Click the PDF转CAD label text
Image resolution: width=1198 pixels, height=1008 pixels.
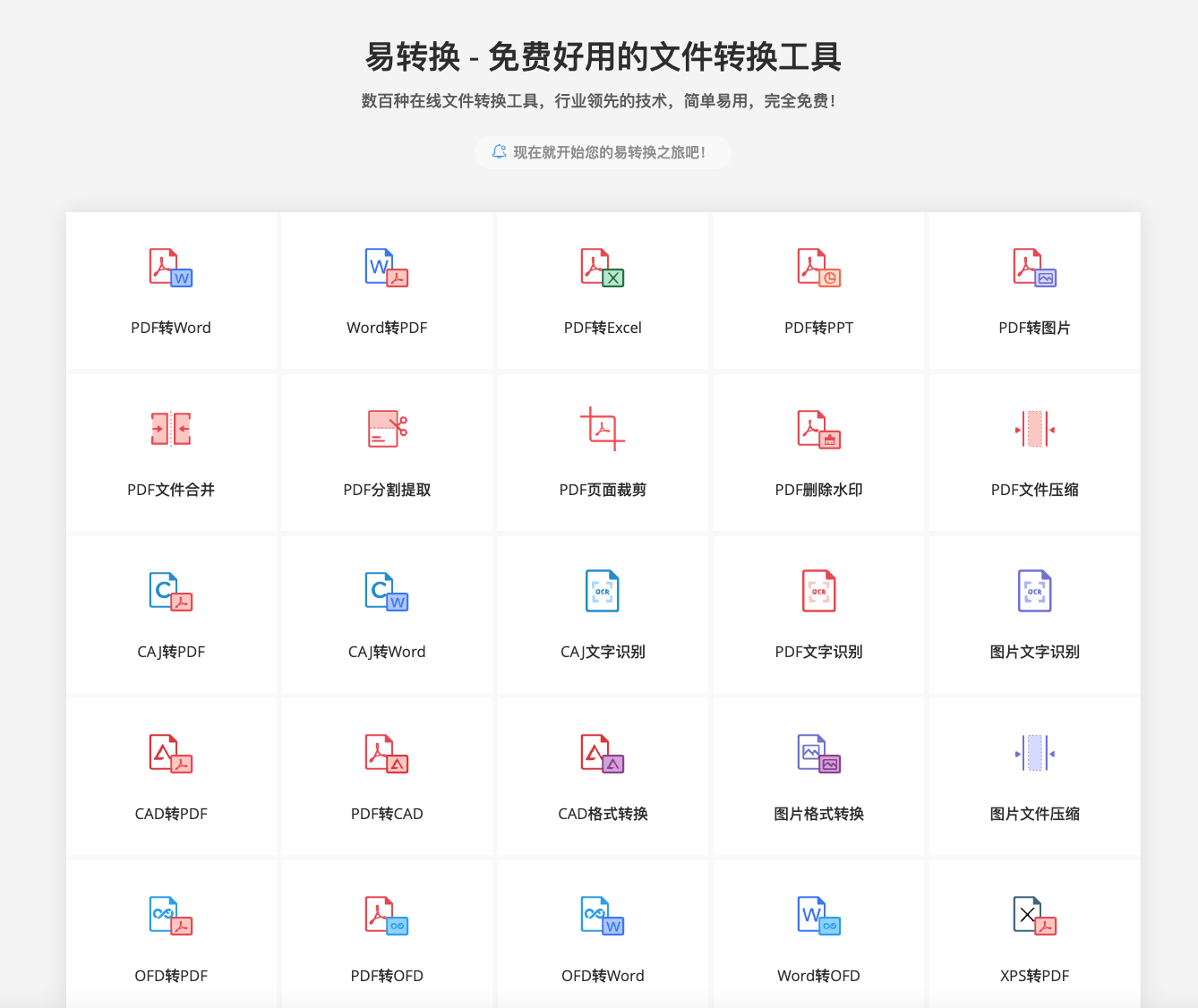coord(387,814)
